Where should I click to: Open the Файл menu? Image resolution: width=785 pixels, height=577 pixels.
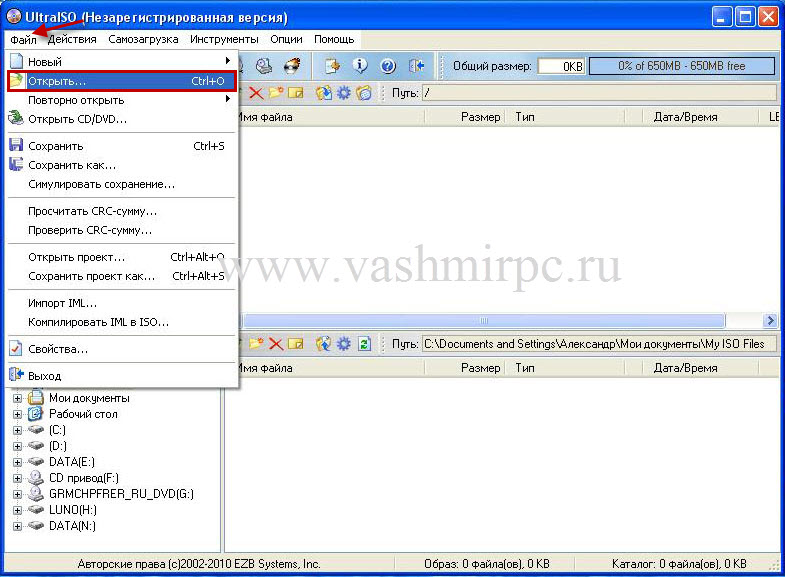[x=23, y=39]
